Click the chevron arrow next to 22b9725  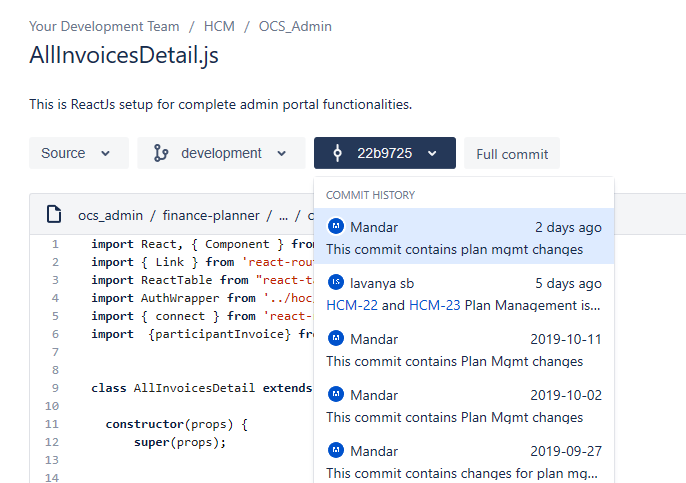432,154
